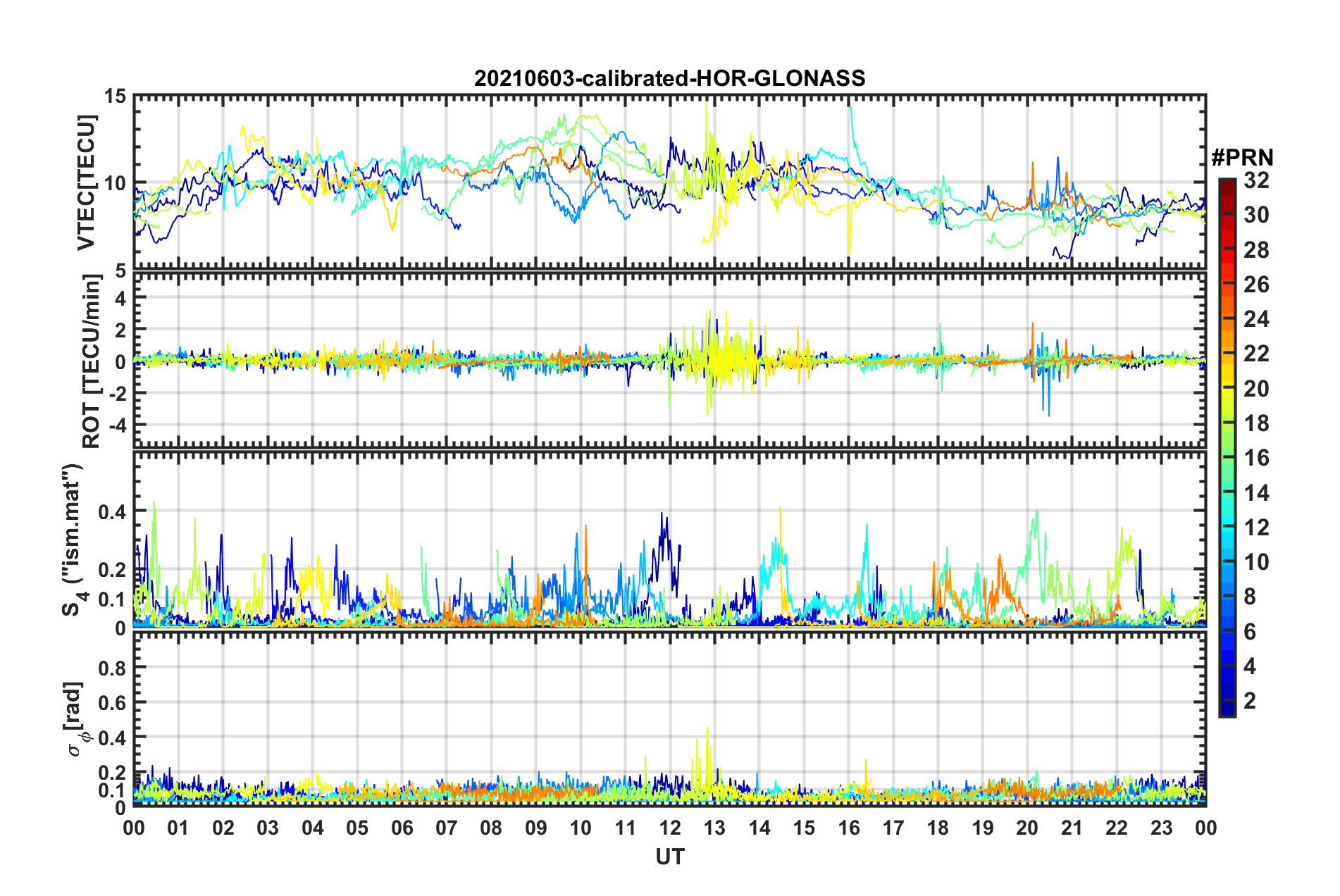Click the S4 ("ism.mat") y-axis label
The image size is (1340, 896).
[x=74, y=540]
